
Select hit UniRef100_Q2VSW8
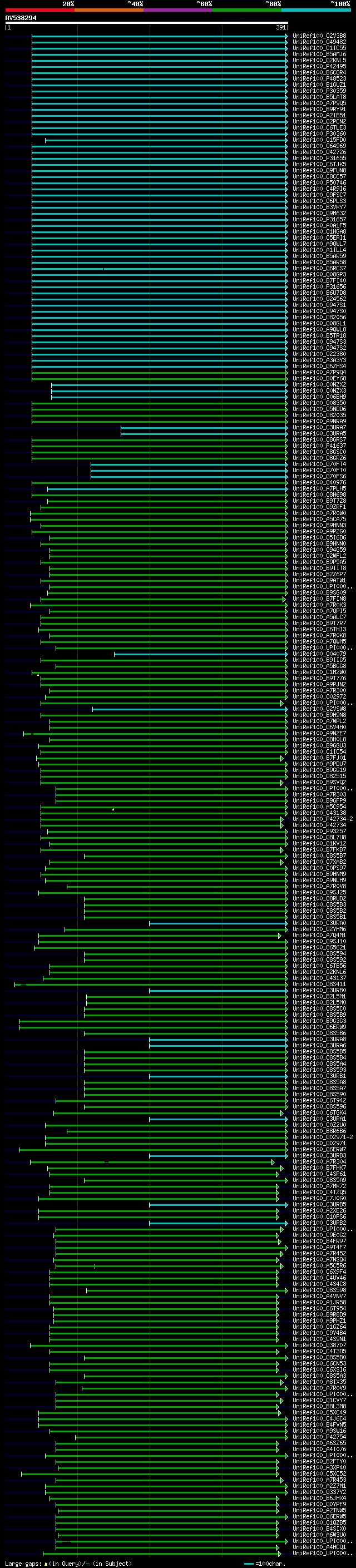pos(319,709)
